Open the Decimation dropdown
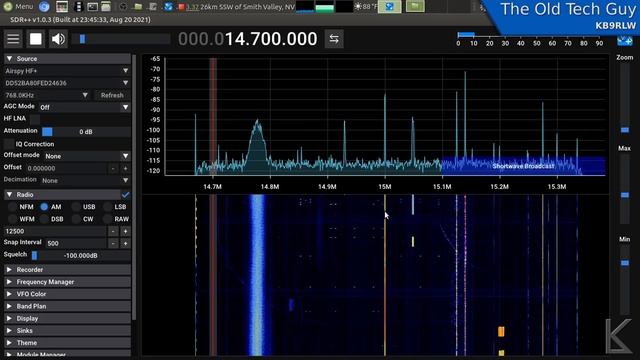640x360 pixels. [x=85, y=180]
